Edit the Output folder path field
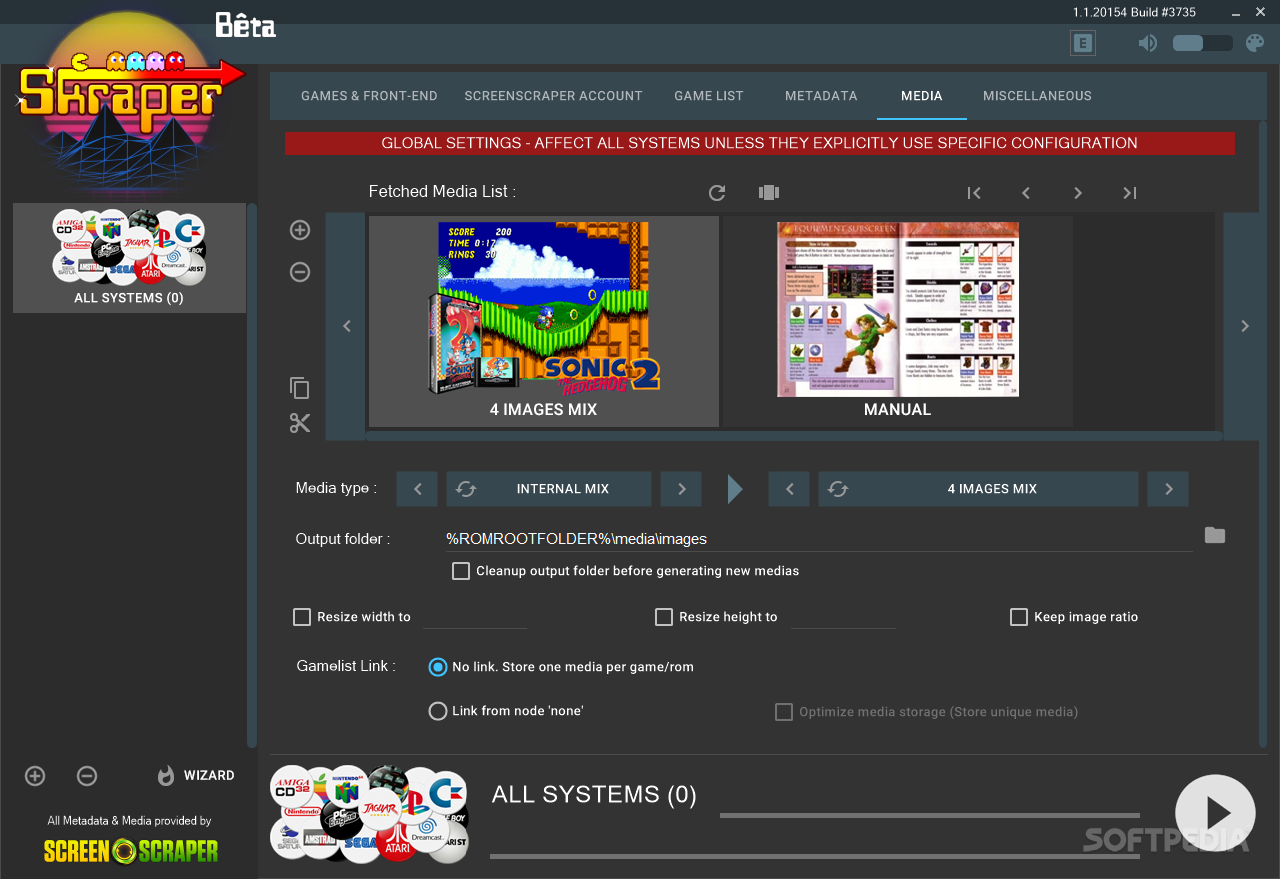This screenshot has height=879, width=1280. [819, 539]
